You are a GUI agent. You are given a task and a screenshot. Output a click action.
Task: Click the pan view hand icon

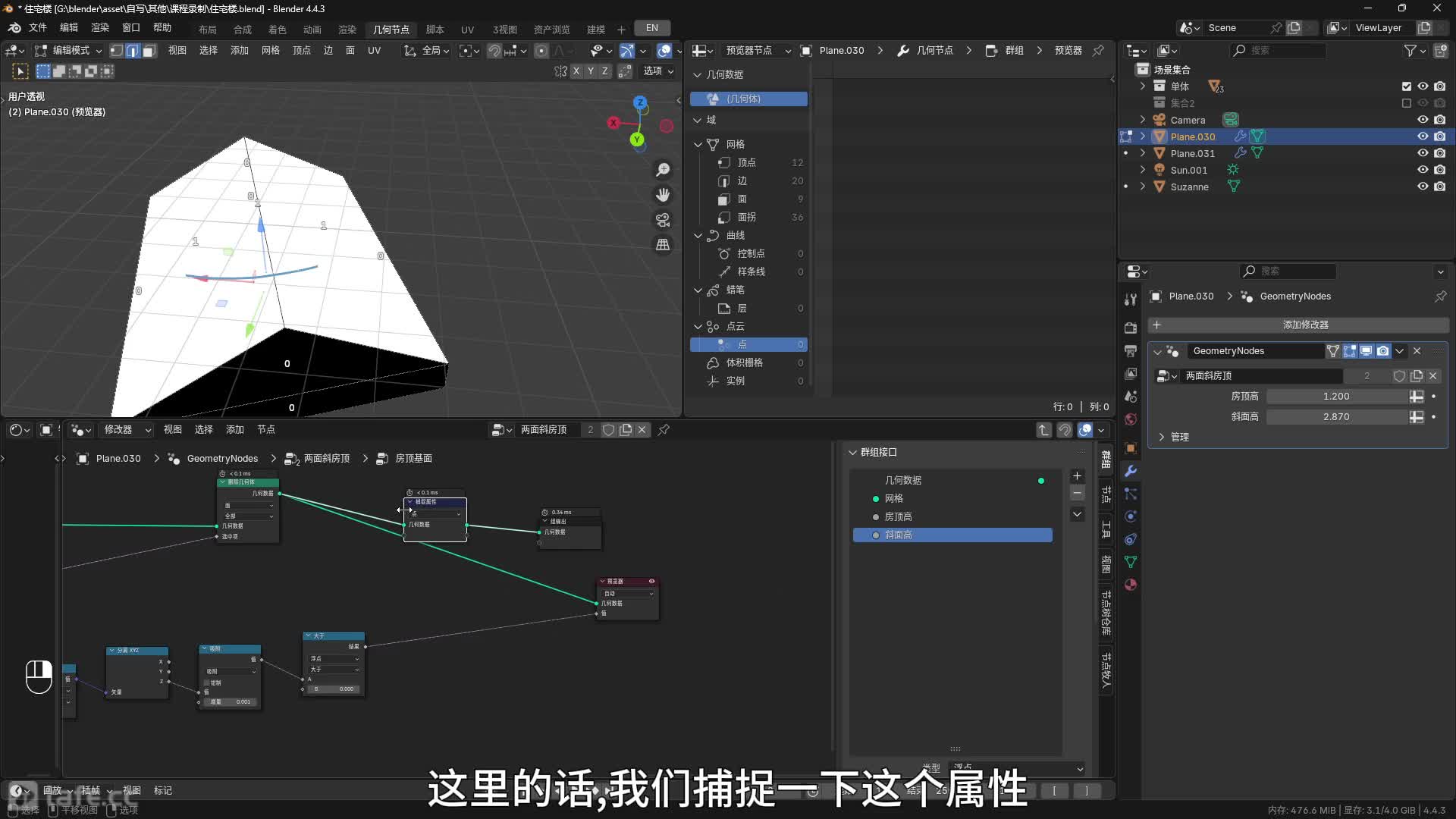(x=663, y=195)
